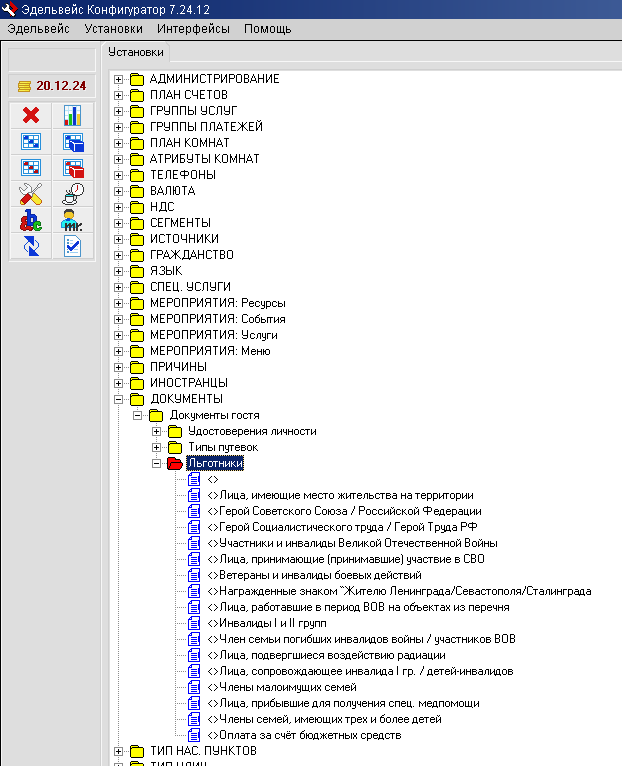The width and height of the screenshot is (622, 766).
Task: Collapse the ДОКУМЕНТЫ tree node
Action: pyautogui.click(x=119, y=399)
